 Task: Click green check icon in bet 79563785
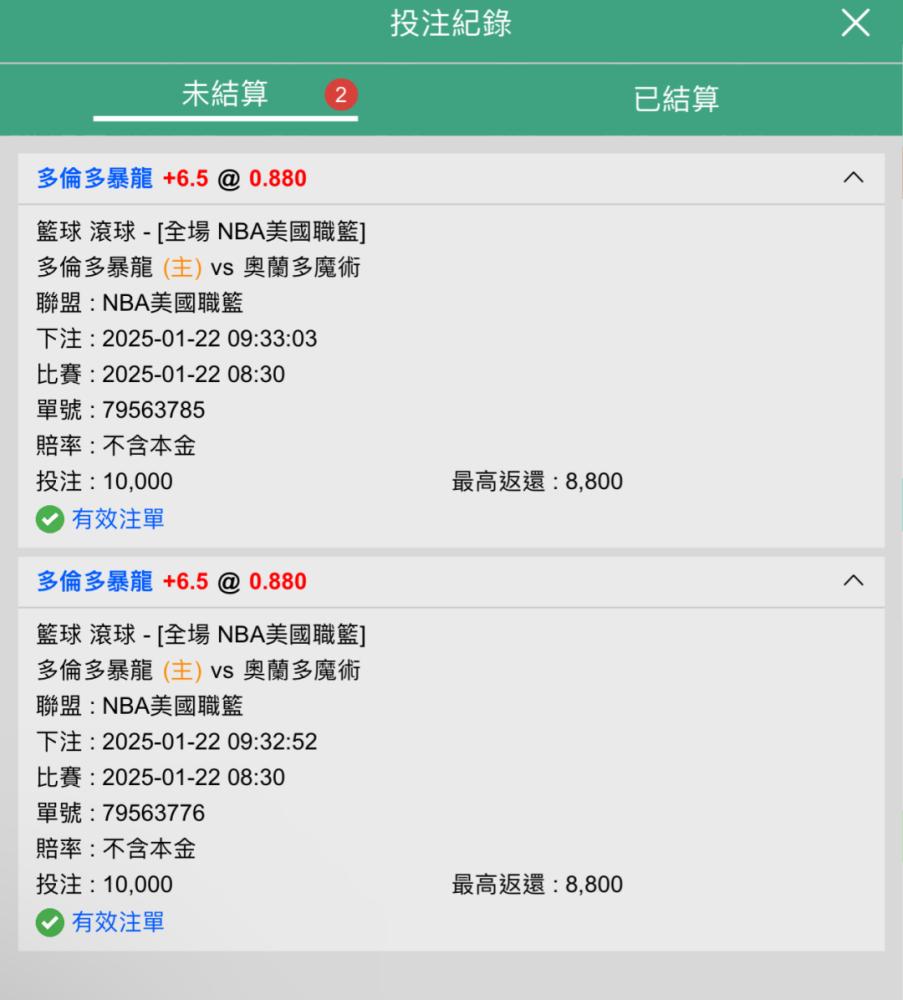(50, 519)
